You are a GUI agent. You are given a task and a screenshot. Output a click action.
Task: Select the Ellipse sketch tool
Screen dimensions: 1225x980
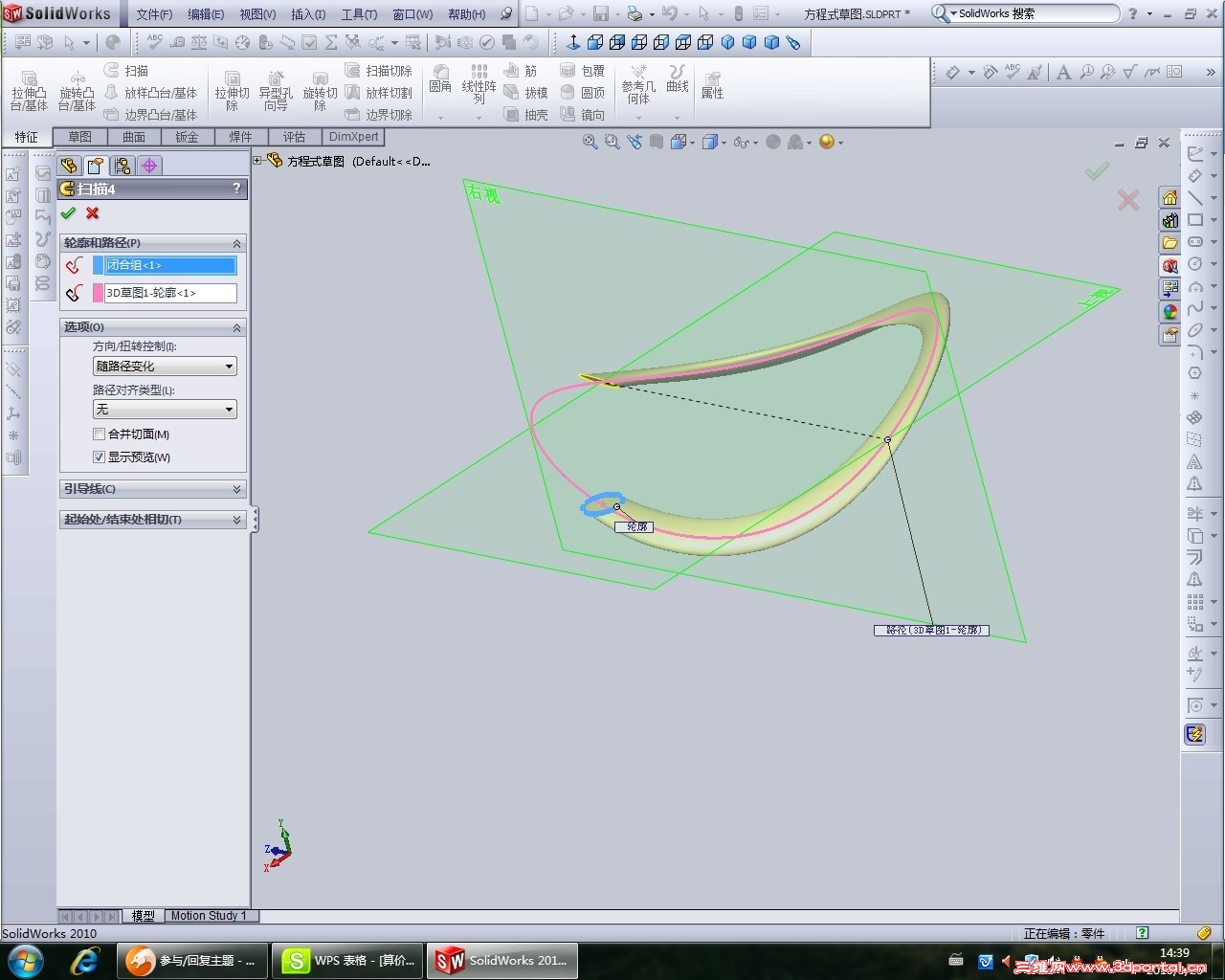coord(1195,330)
